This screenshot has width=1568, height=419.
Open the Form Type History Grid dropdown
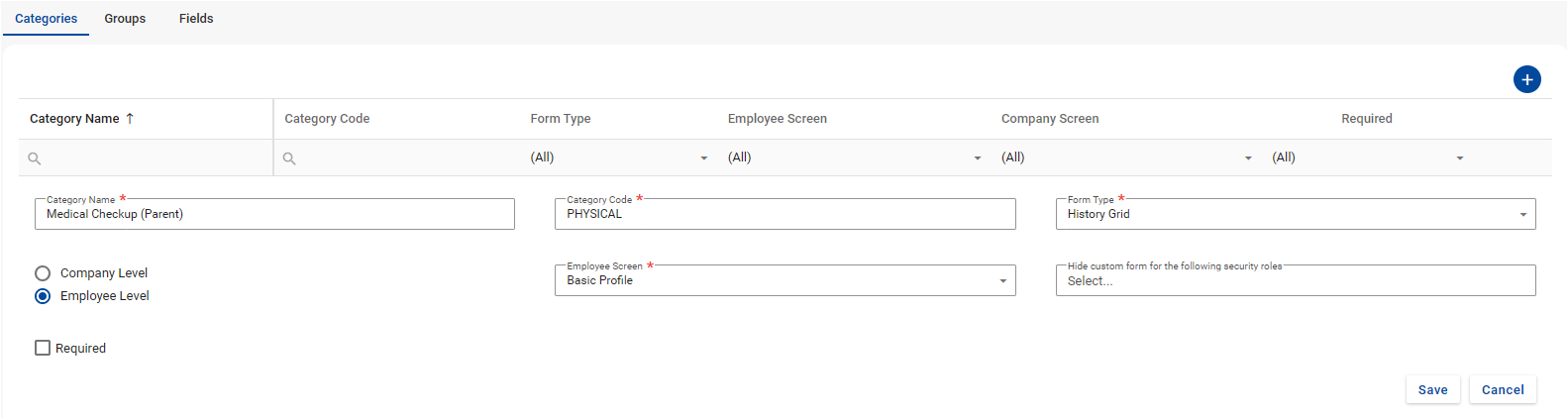(x=1522, y=215)
